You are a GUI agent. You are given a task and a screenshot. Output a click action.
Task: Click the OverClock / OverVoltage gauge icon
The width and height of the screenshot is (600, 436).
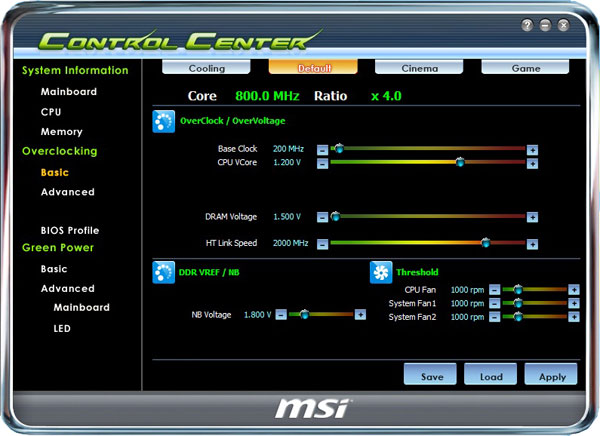pyautogui.click(x=164, y=121)
